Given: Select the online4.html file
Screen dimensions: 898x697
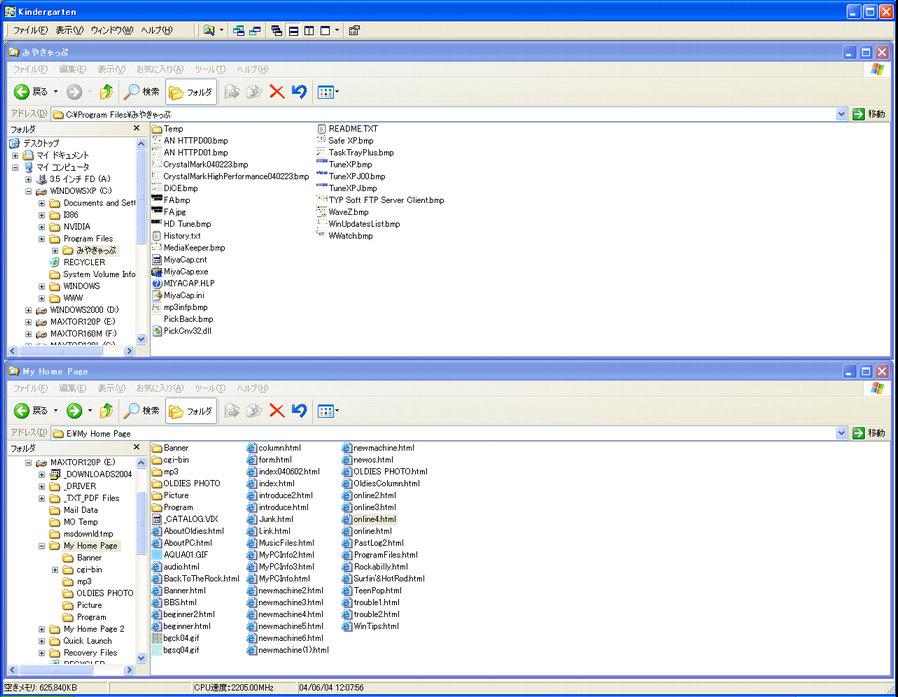Looking at the screenshot, I should click(x=374, y=519).
